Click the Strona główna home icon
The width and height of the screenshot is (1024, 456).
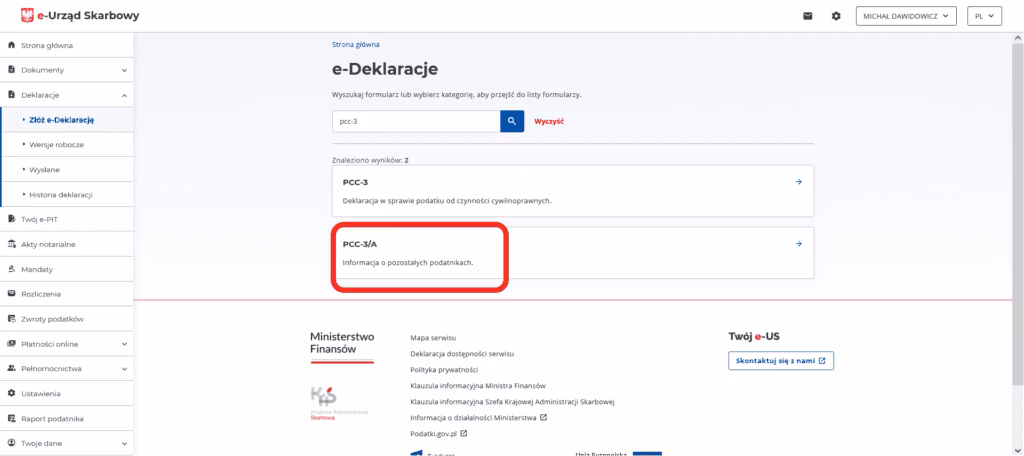click(11, 45)
